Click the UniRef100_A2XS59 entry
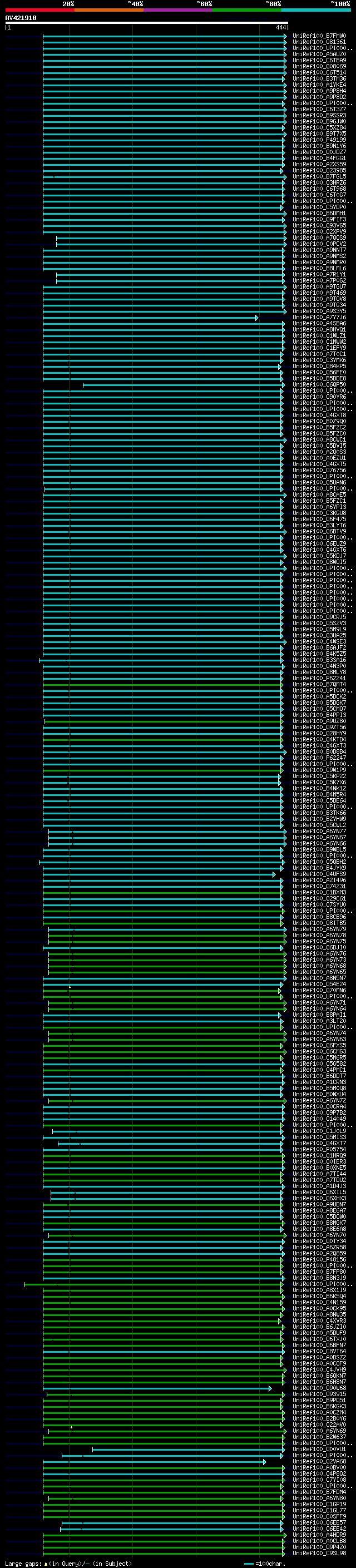This screenshot has height=1568, width=356. point(319,164)
